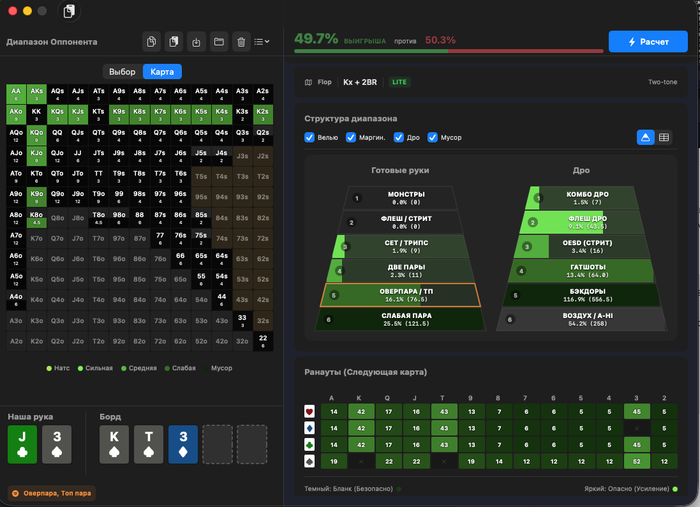Screen dimensions: 700x507
Task: Select the СЛАБАЯ ПАРА pyramid row
Action: (x=400, y=319)
